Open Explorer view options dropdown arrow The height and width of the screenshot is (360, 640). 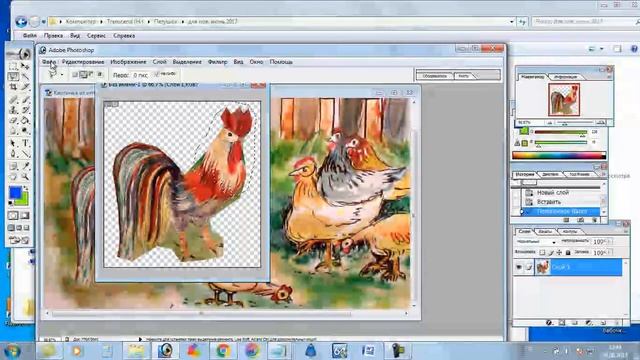602,49
